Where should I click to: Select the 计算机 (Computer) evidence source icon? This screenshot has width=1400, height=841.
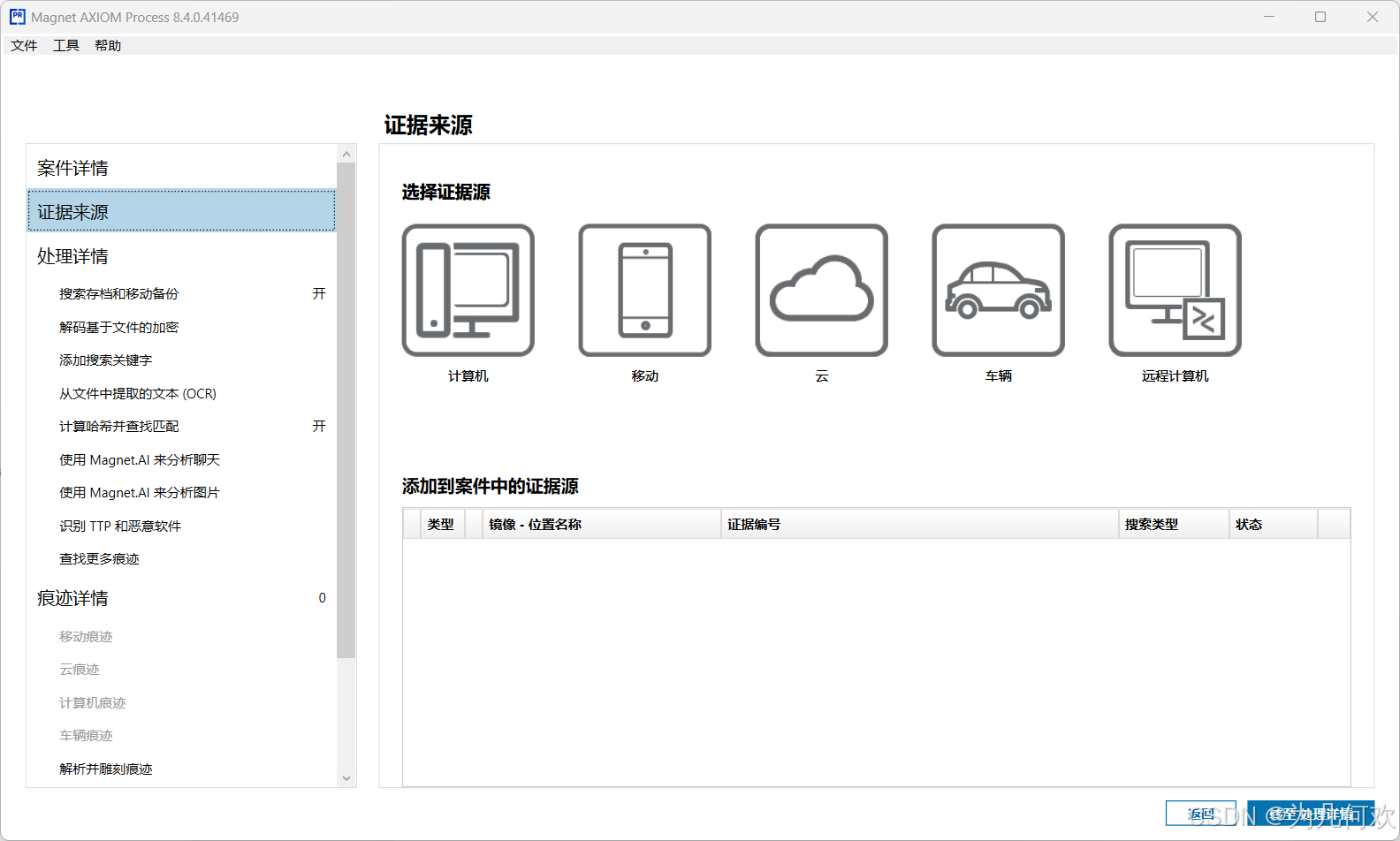tap(468, 290)
